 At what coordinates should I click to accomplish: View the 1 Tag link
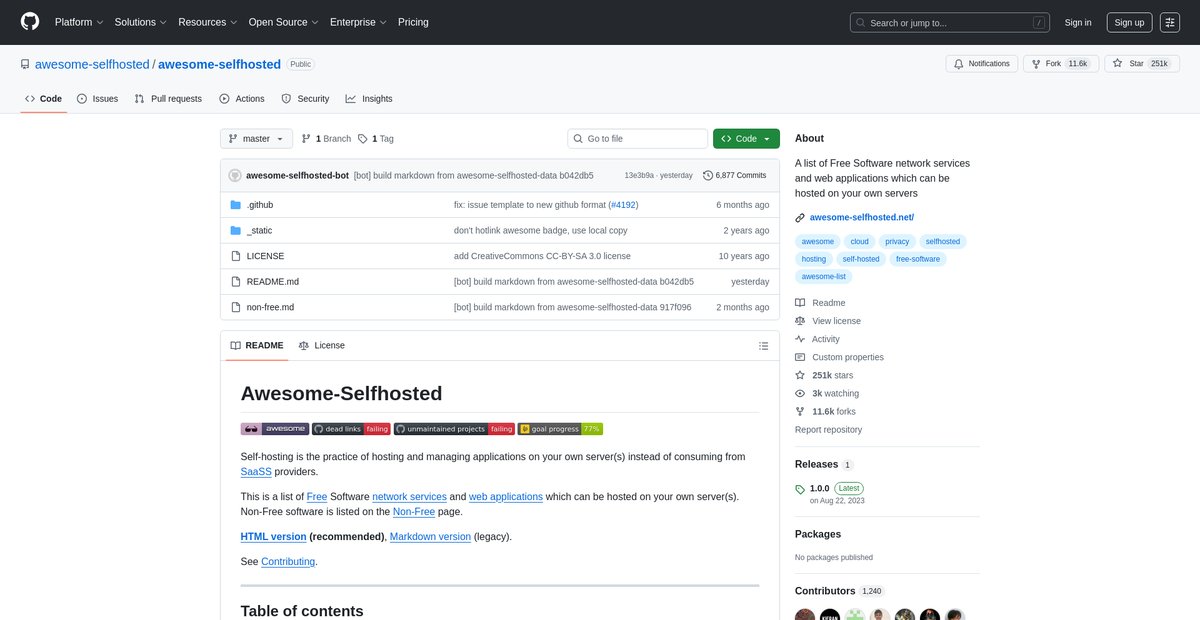click(x=376, y=139)
